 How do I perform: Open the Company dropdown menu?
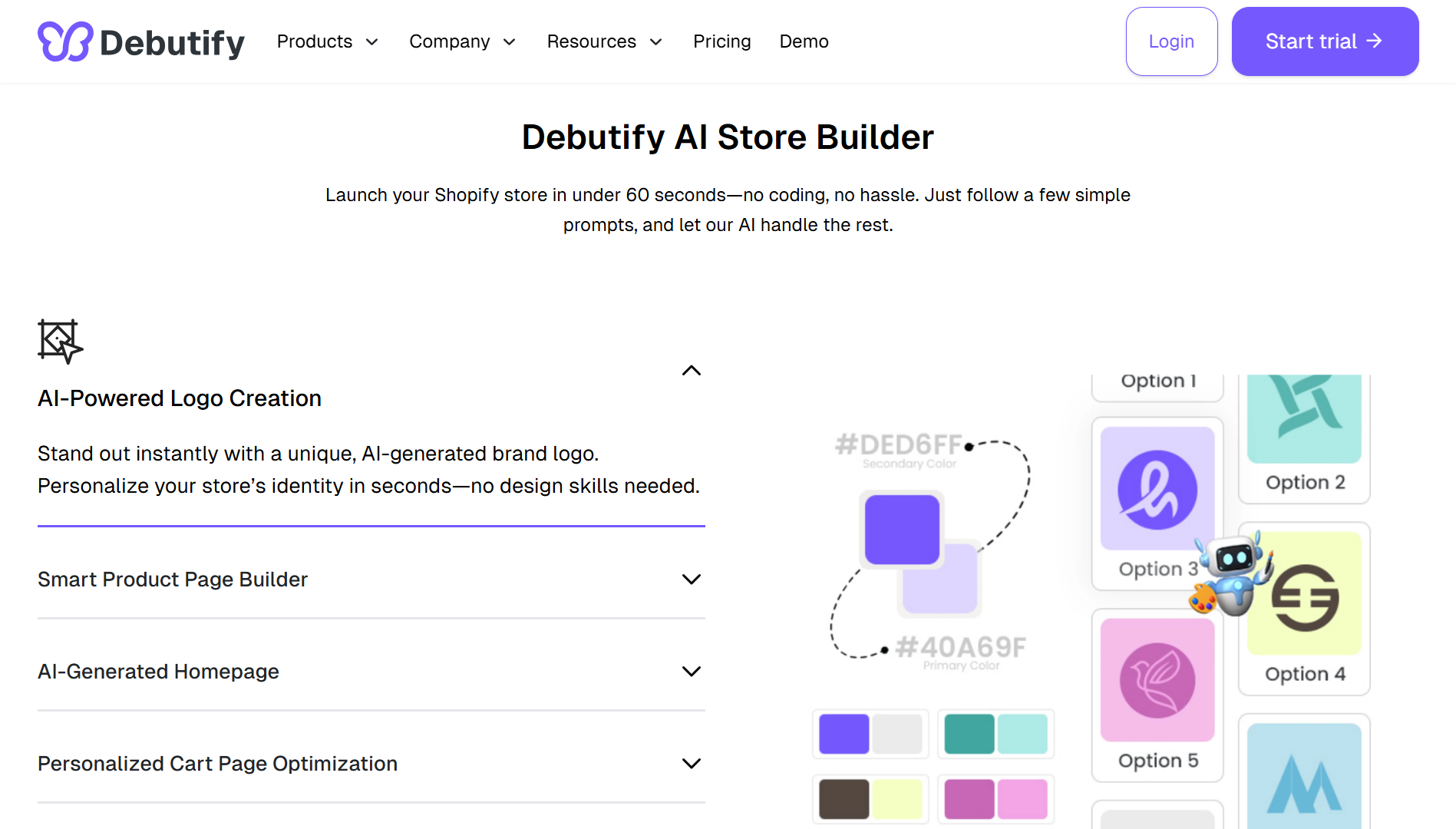point(461,41)
